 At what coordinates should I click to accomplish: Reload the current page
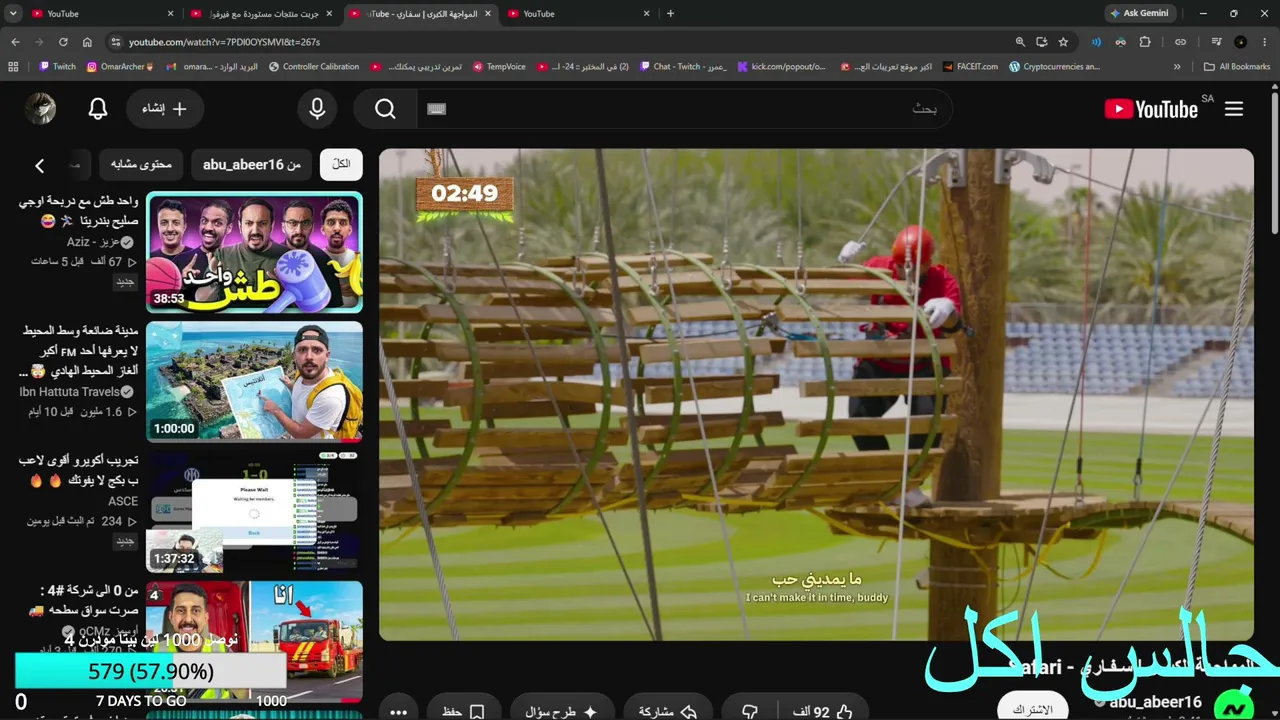click(63, 42)
